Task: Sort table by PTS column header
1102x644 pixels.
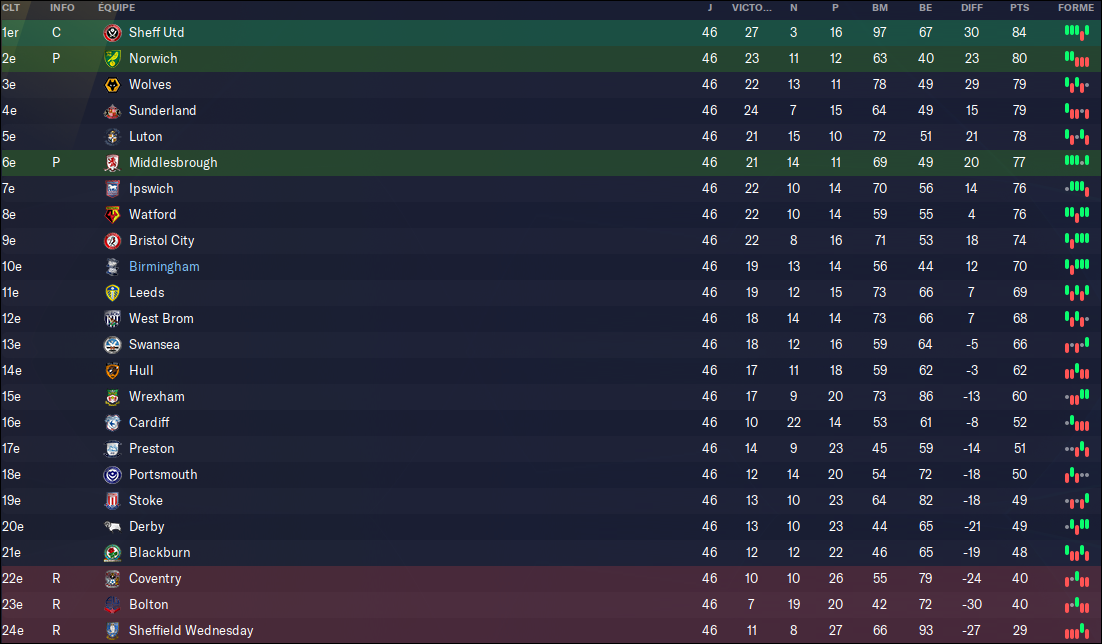Action: 1019,8
